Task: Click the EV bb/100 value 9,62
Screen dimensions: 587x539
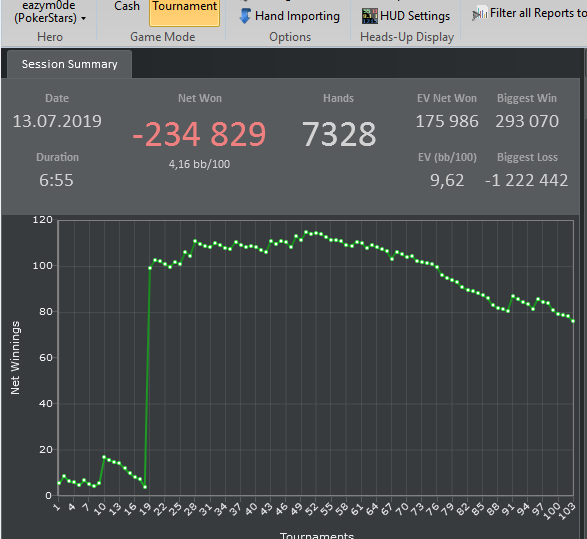Action: point(447,180)
